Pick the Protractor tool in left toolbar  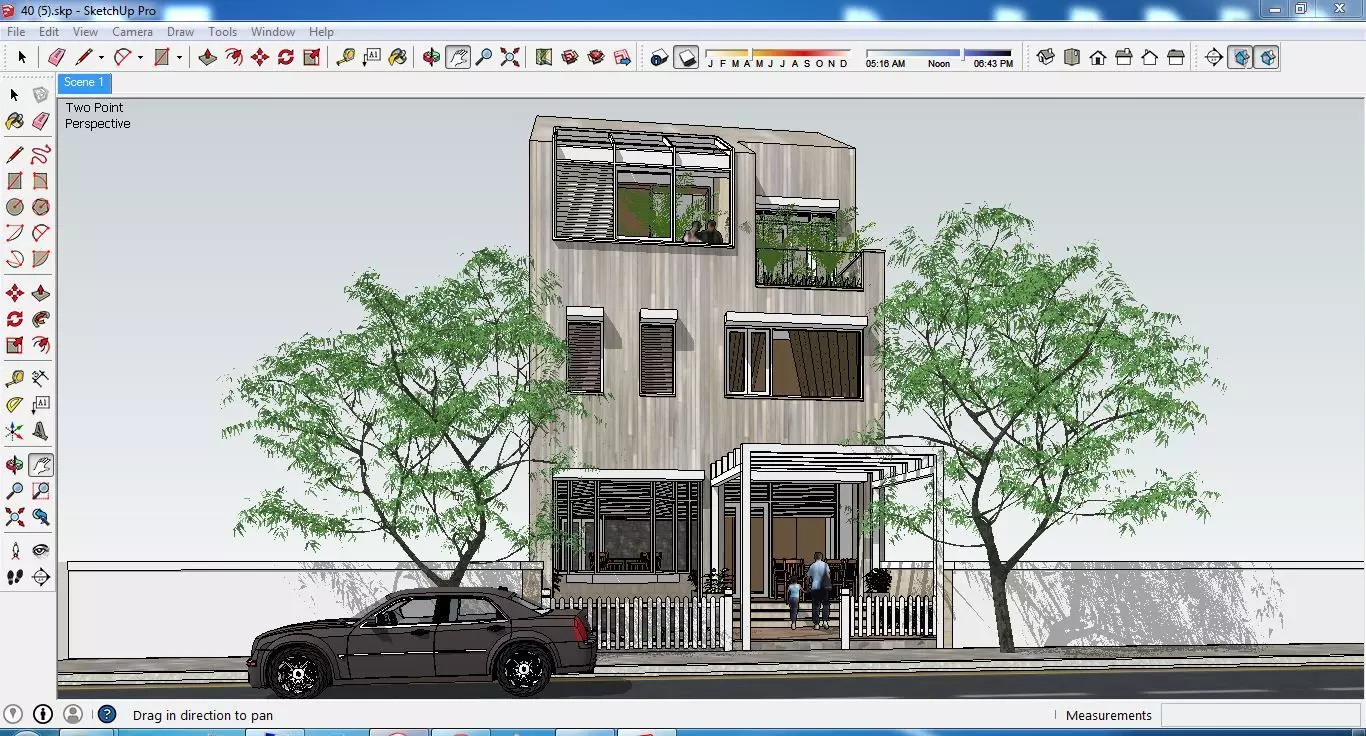coord(15,405)
